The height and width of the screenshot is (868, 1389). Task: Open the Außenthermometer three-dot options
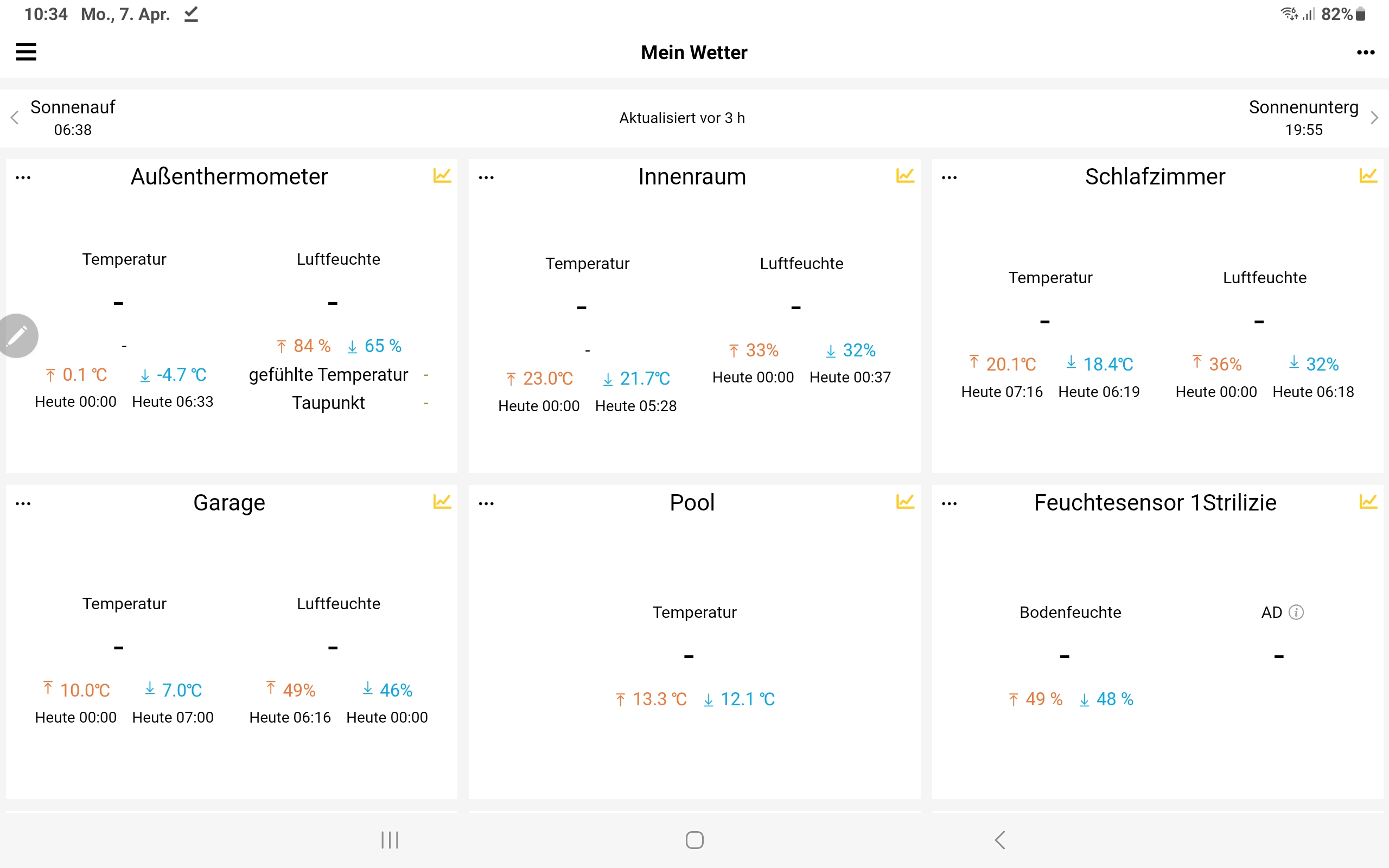(23, 178)
